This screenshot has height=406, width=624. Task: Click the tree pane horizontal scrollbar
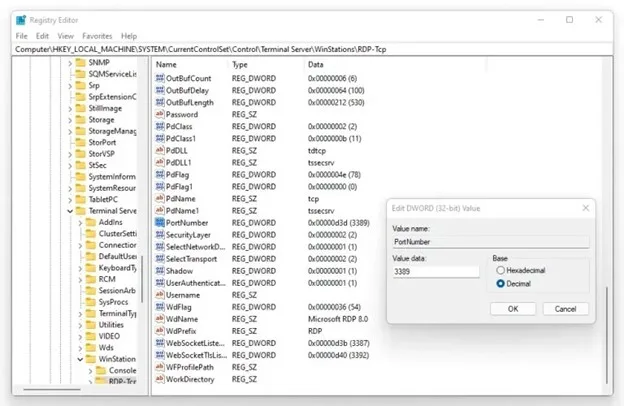(x=52, y=389)
